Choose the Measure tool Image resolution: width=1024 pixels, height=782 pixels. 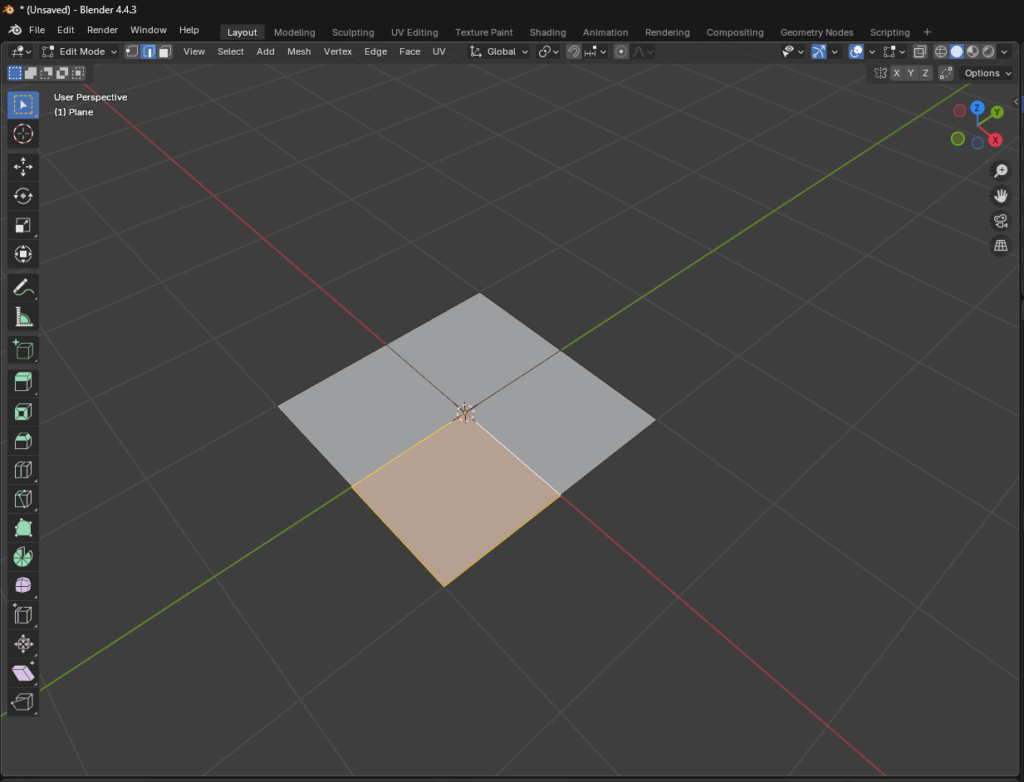click(x=23, y=317)
